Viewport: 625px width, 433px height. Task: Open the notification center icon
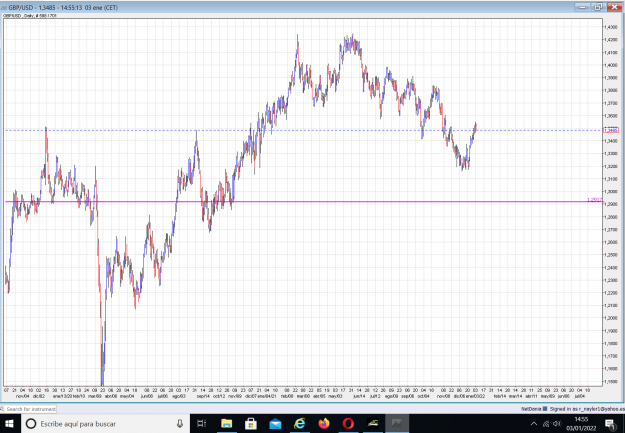click(x=610, y=424)
